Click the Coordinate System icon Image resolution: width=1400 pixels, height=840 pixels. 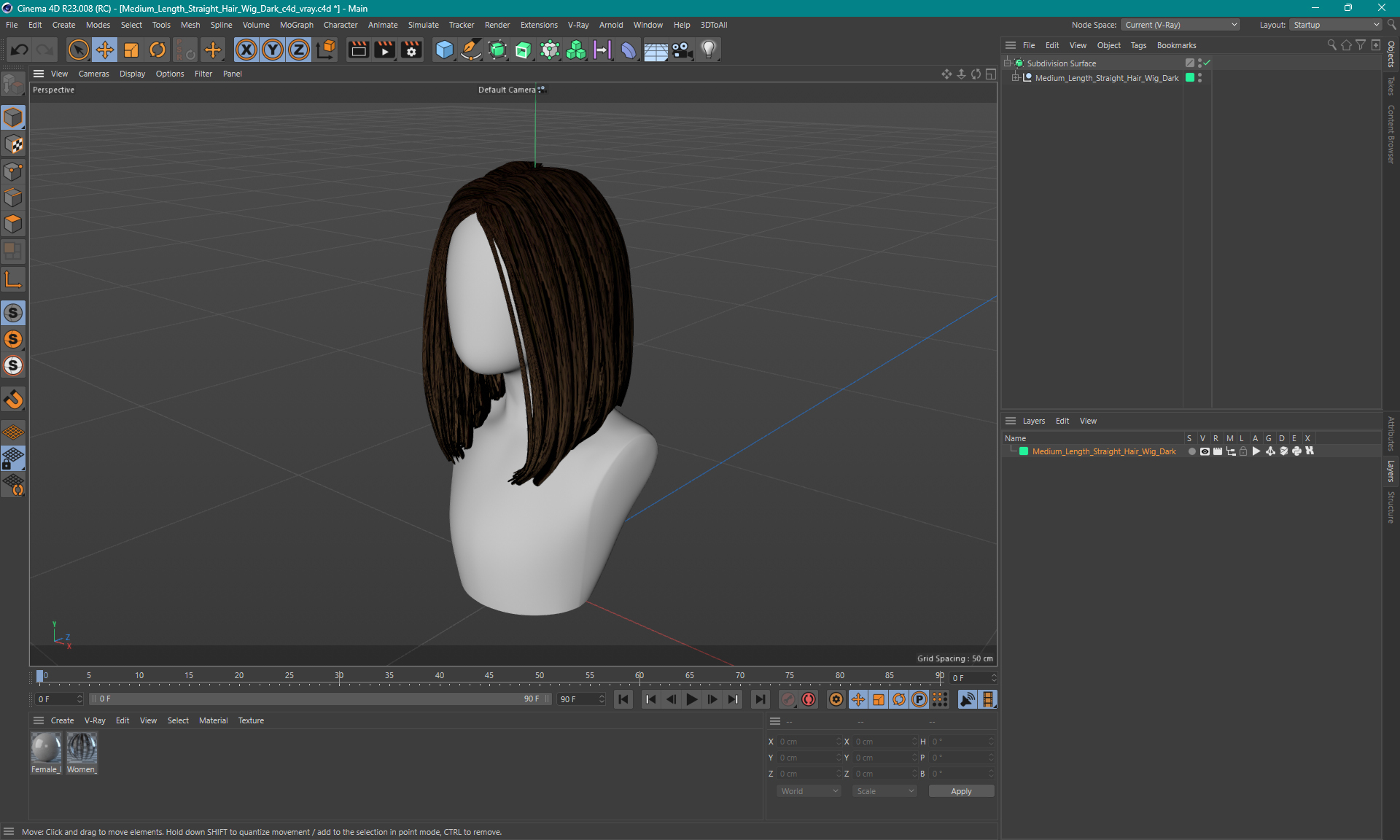click(326, 50)
